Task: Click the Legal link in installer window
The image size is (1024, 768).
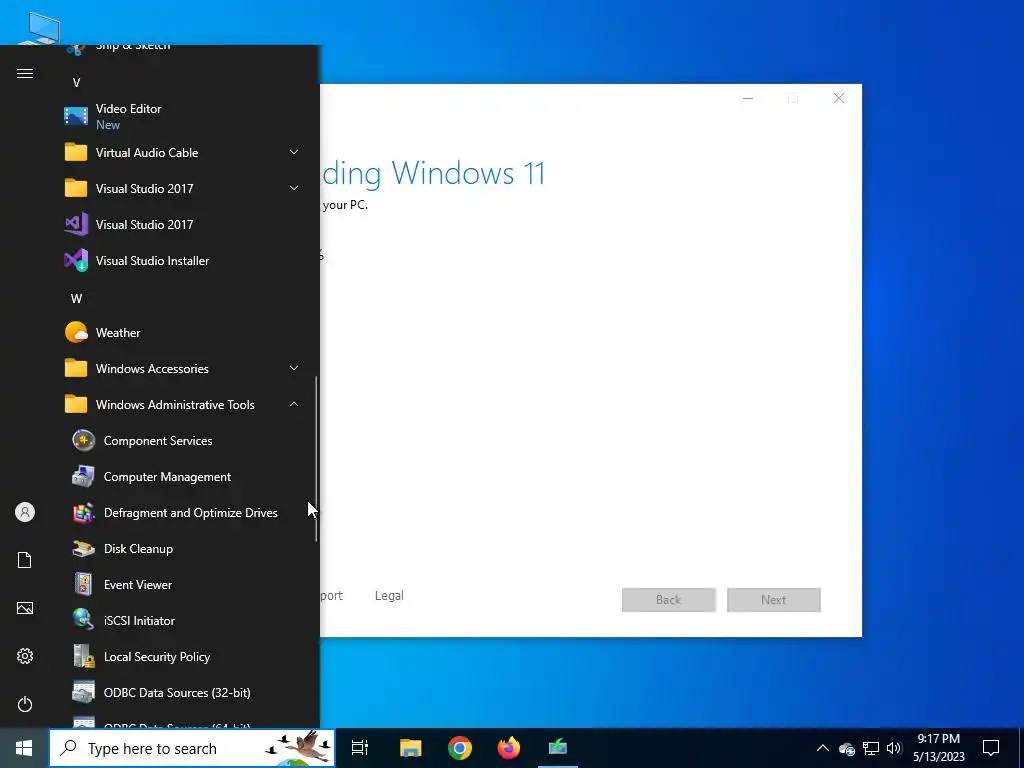Action: tap(389, 596)
